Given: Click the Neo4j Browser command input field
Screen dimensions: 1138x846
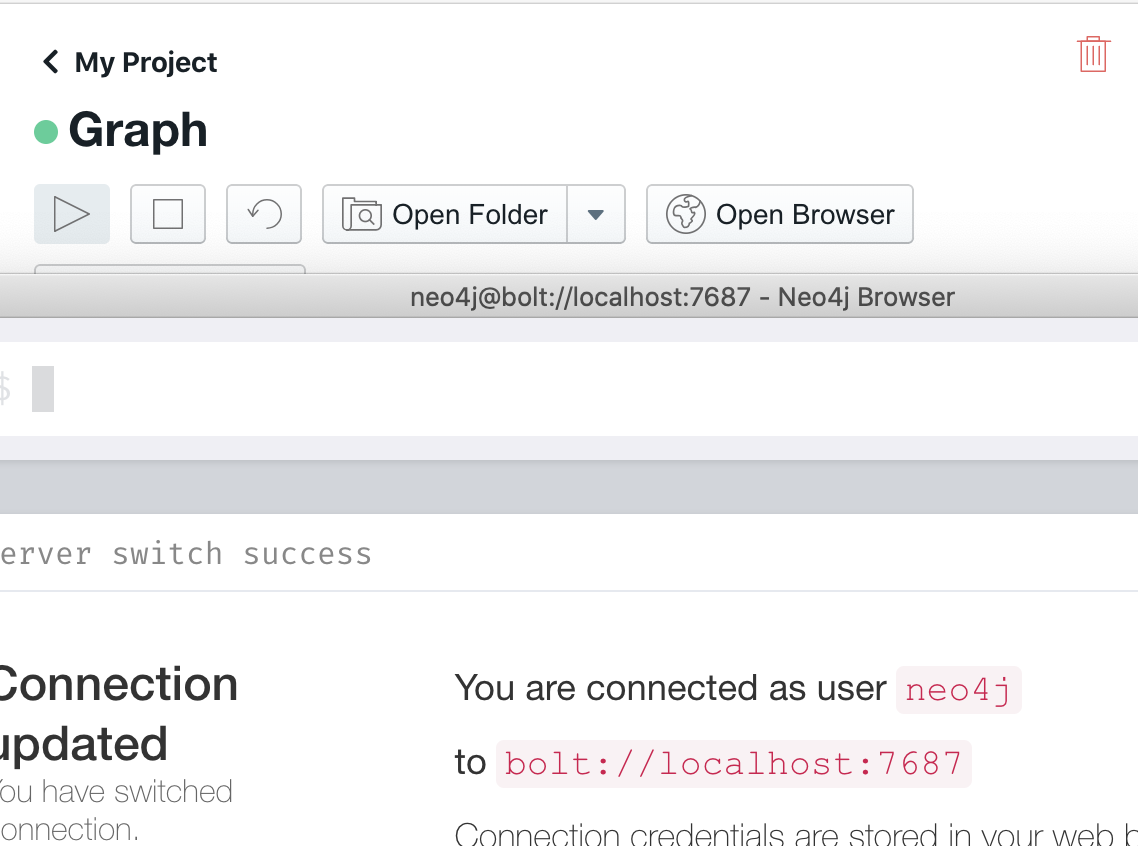Looking at the screenshot, I should 569,389.
